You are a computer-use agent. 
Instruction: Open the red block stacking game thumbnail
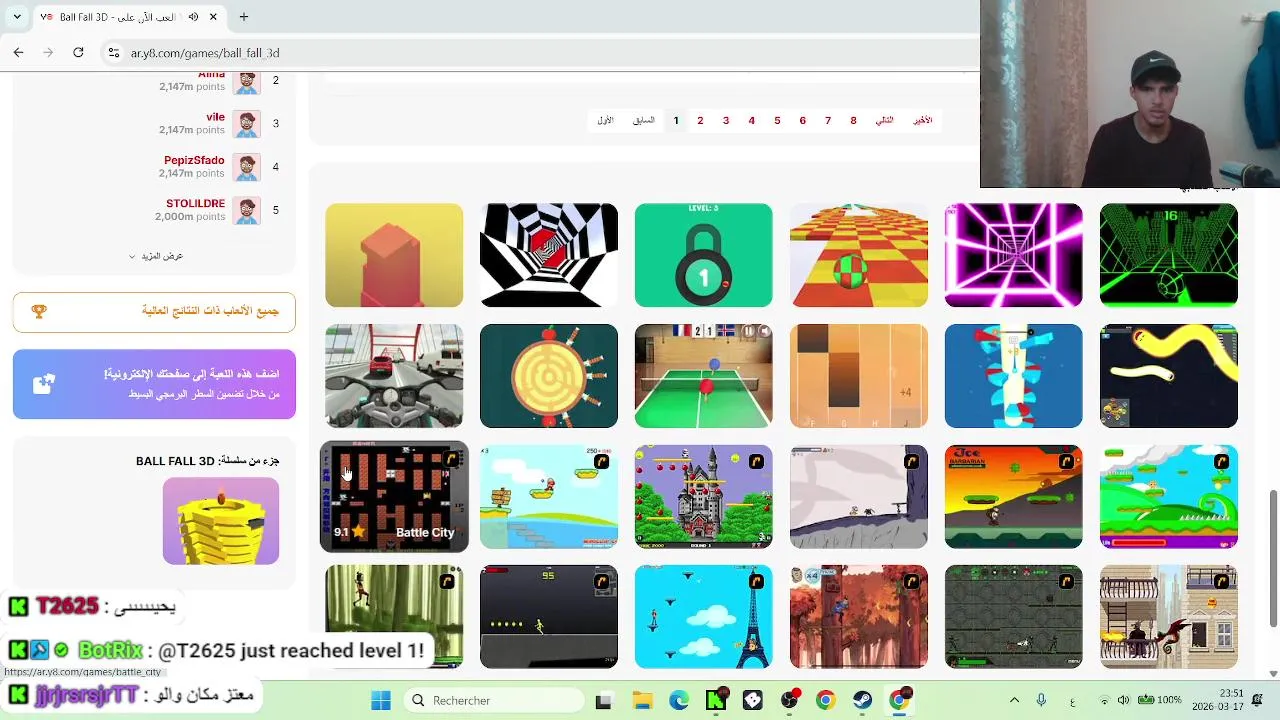[394, 255]
